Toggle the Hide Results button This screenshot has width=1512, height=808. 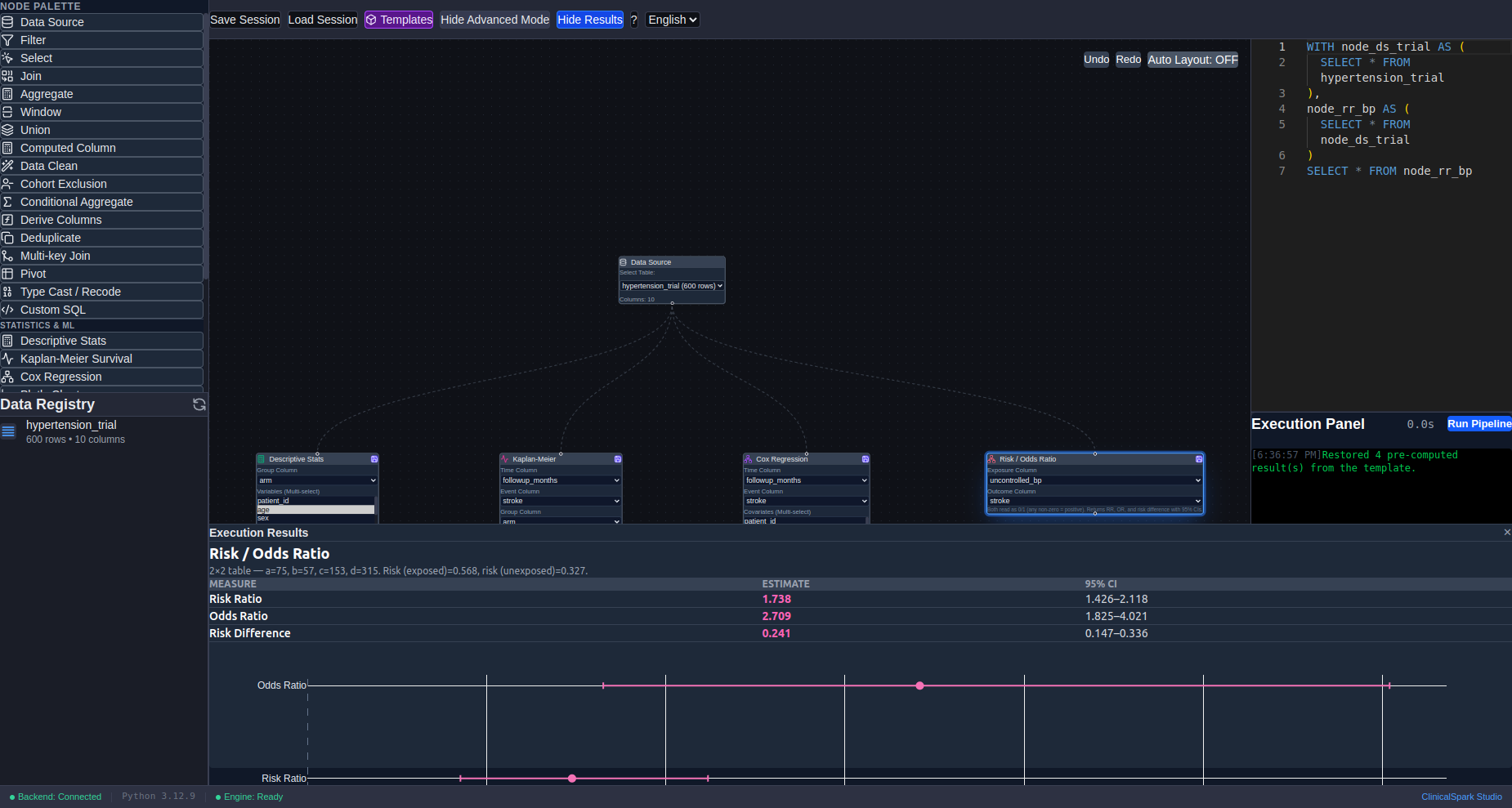pyautogui.click(x=590, y=20)
